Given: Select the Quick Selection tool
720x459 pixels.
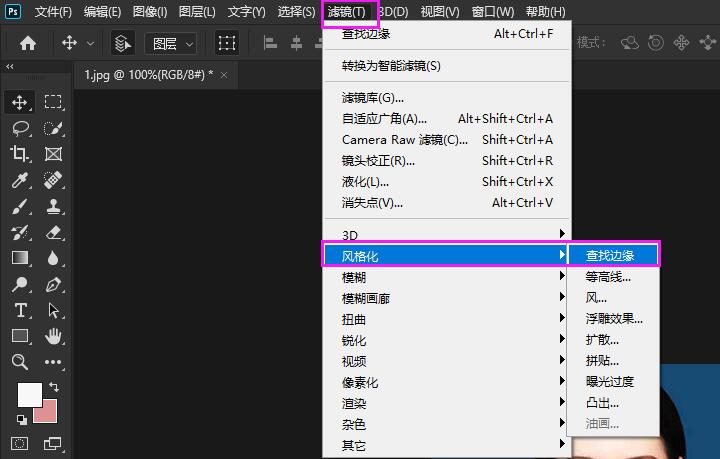Looking at the screenshot, I should 53,128.
